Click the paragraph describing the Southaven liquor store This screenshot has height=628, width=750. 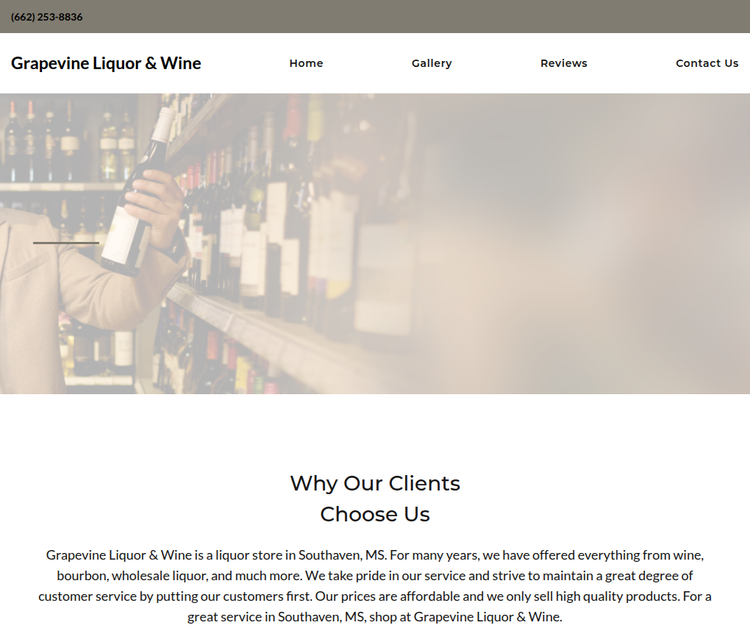pyautogui.click(x=375, y=585)
